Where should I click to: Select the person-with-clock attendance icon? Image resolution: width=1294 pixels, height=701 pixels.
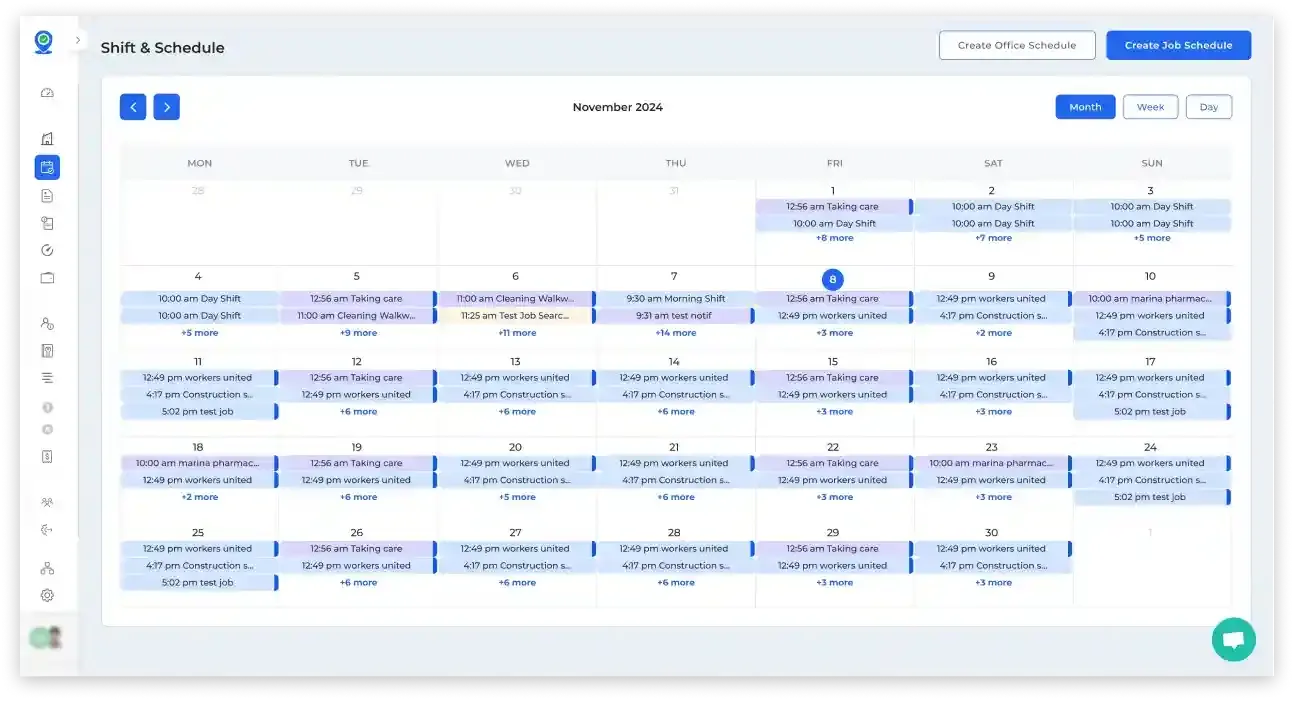47,323
